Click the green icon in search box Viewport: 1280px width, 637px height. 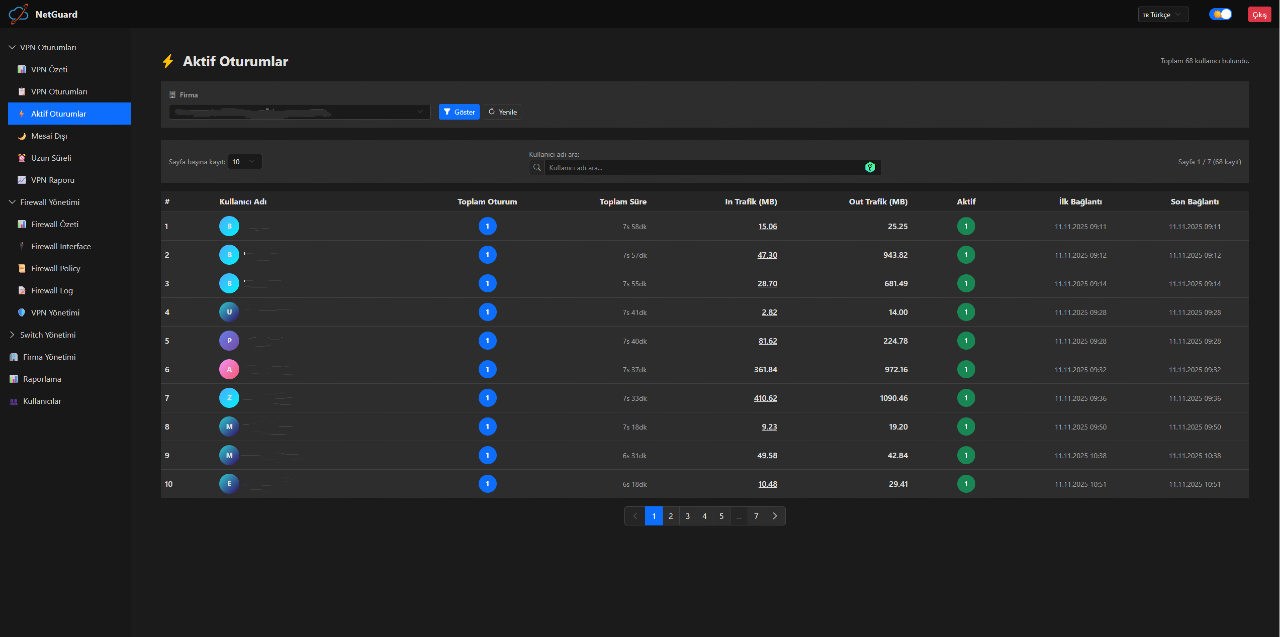coord(870,168)
